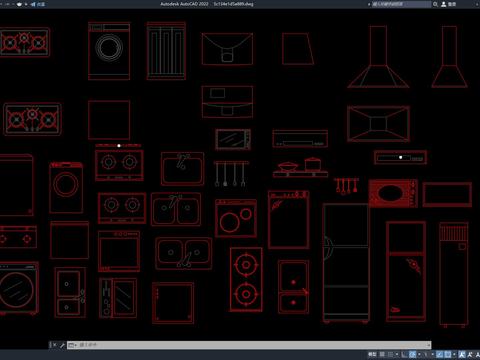
Task: Toggle the drawing grid display icon
Action: pyautogui.click(x=382, y=354)
